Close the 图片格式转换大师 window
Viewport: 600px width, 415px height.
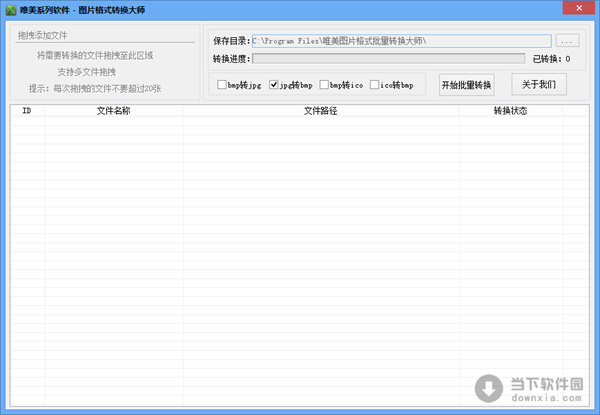pos(579,8)
